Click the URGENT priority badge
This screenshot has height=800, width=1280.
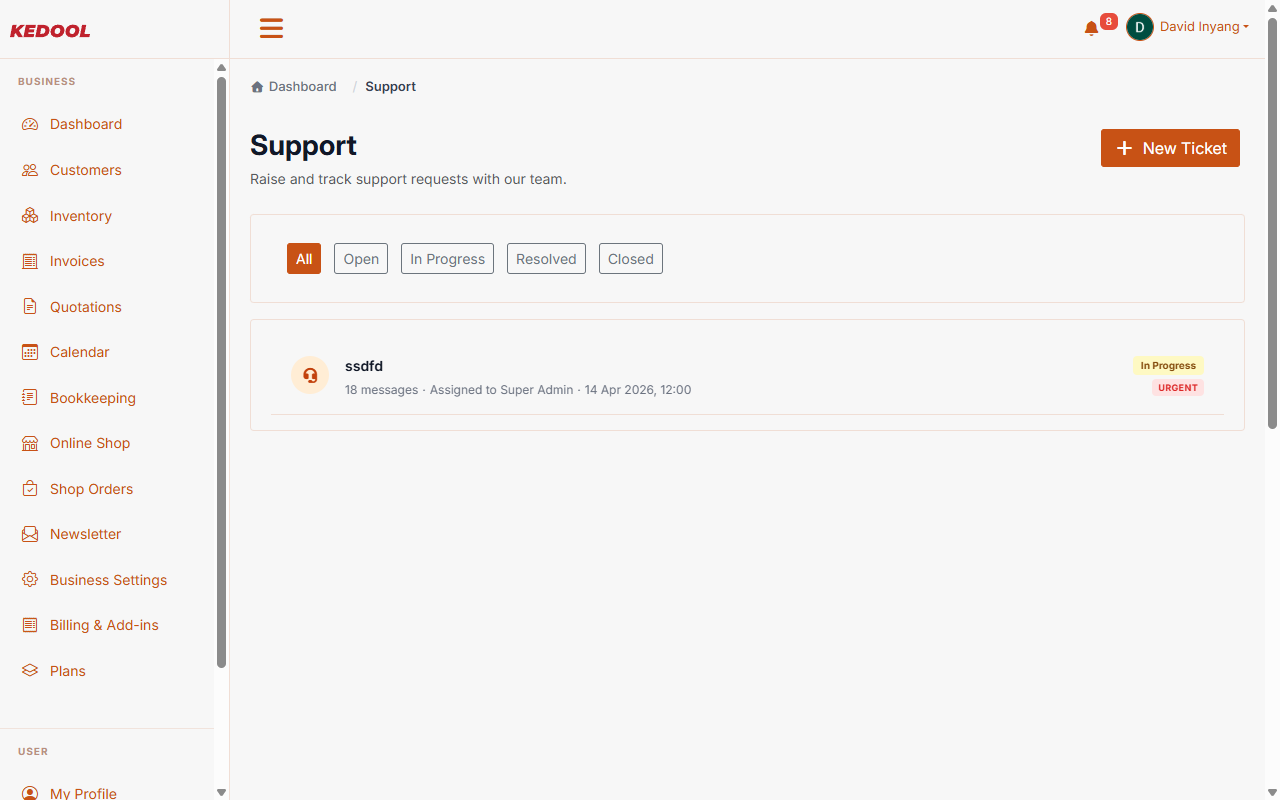click(1178, 388)
